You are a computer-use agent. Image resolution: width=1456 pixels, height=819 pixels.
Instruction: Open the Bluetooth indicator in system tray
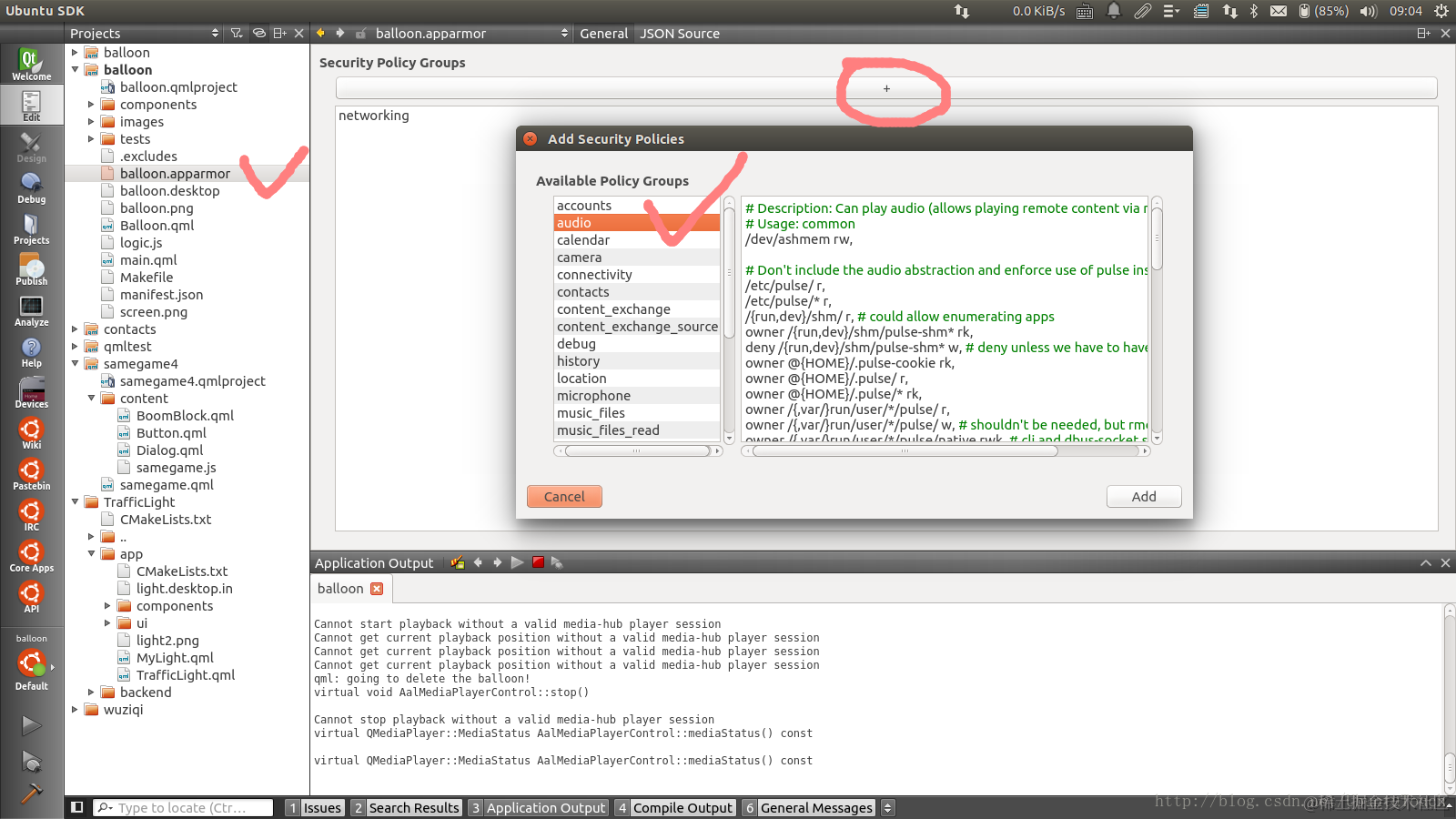click(1254, 11)
